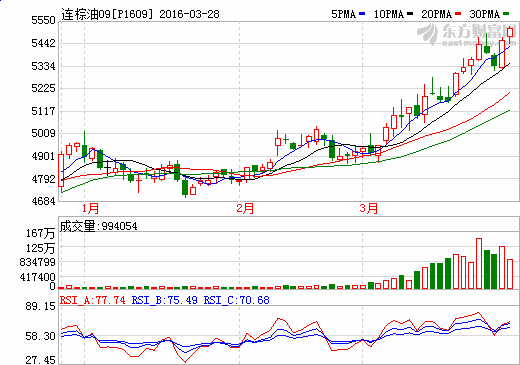Viewport: 520px width, 365px height.
Task: Click the RSI_B:75.49 indicator label
Action: [165, 300]
